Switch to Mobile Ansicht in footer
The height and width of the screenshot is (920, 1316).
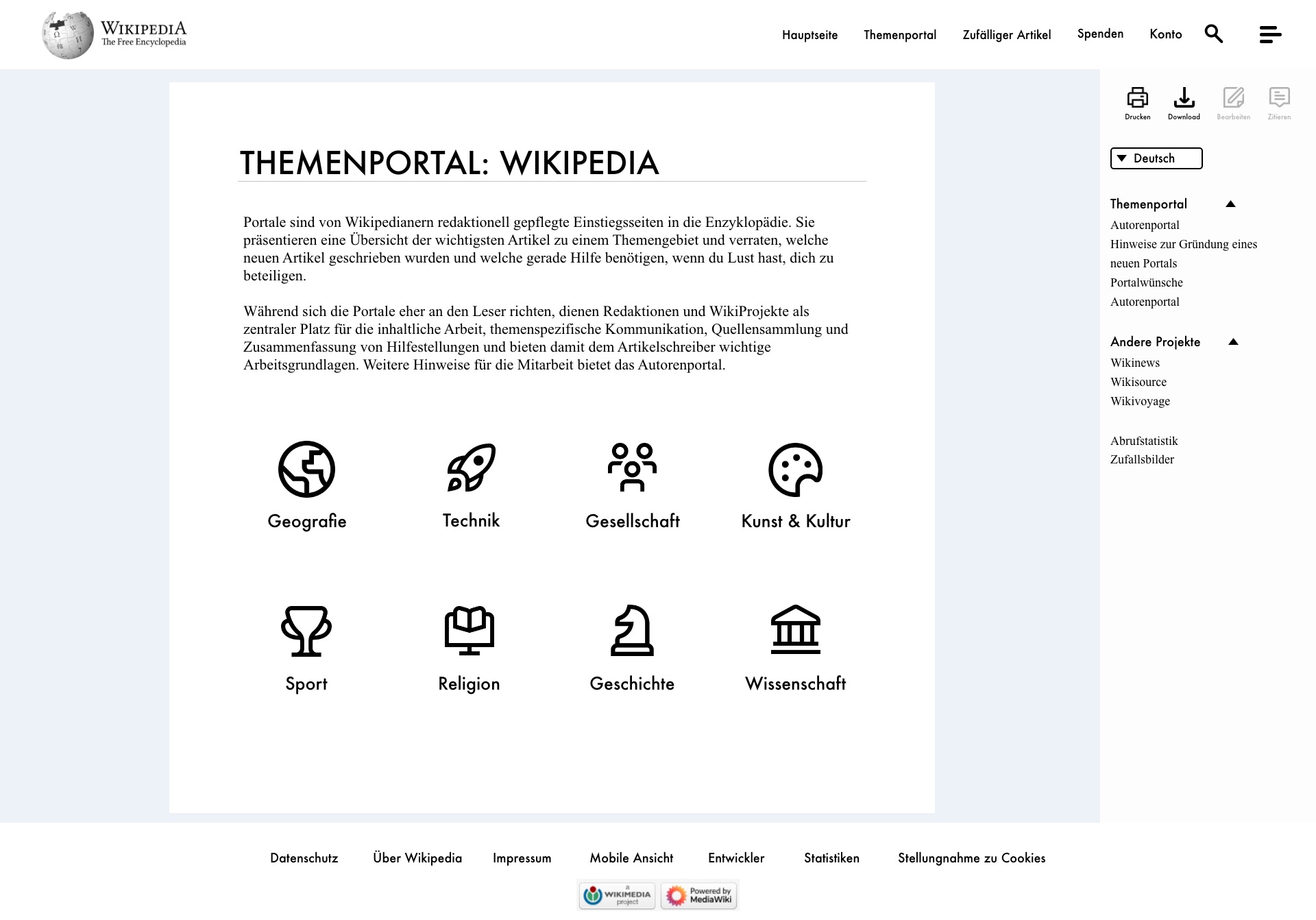pos(631,858)
